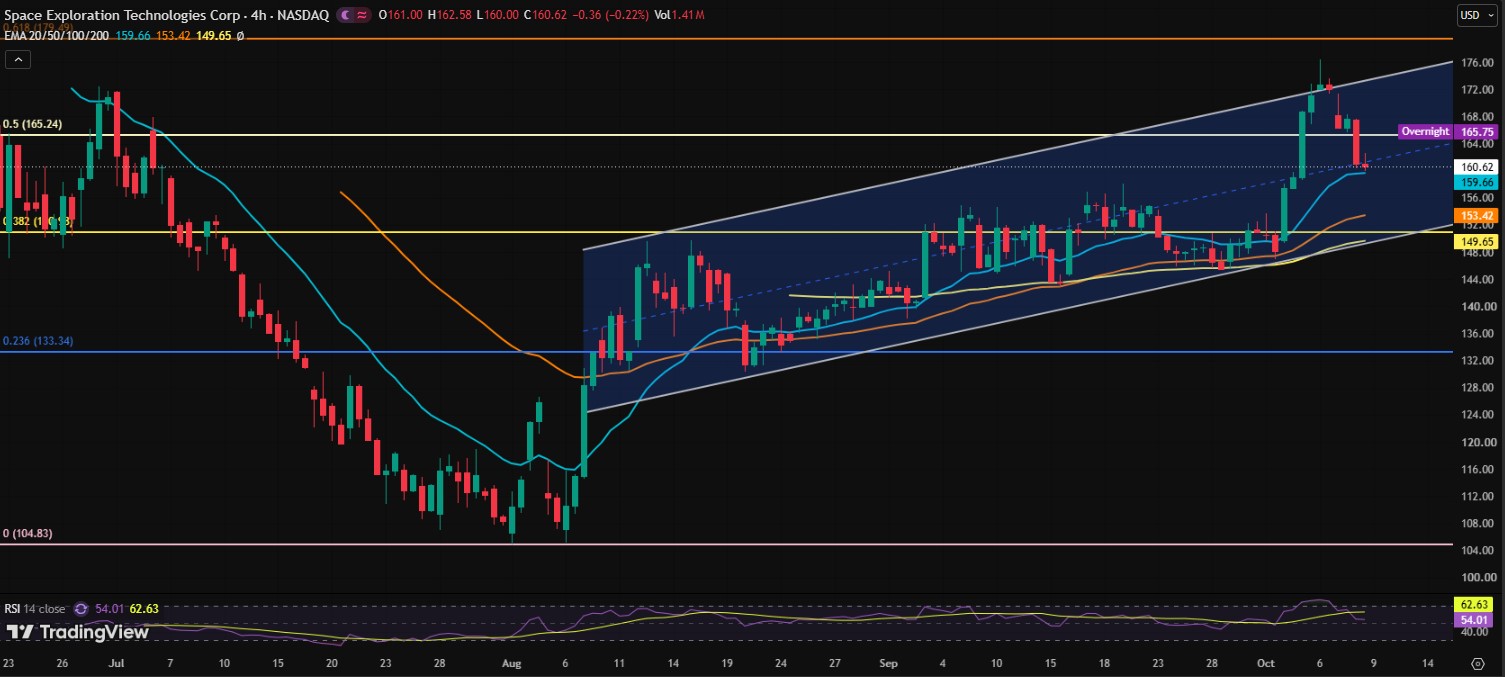Click the Oct label on the time axis

tap(1265, 663)
